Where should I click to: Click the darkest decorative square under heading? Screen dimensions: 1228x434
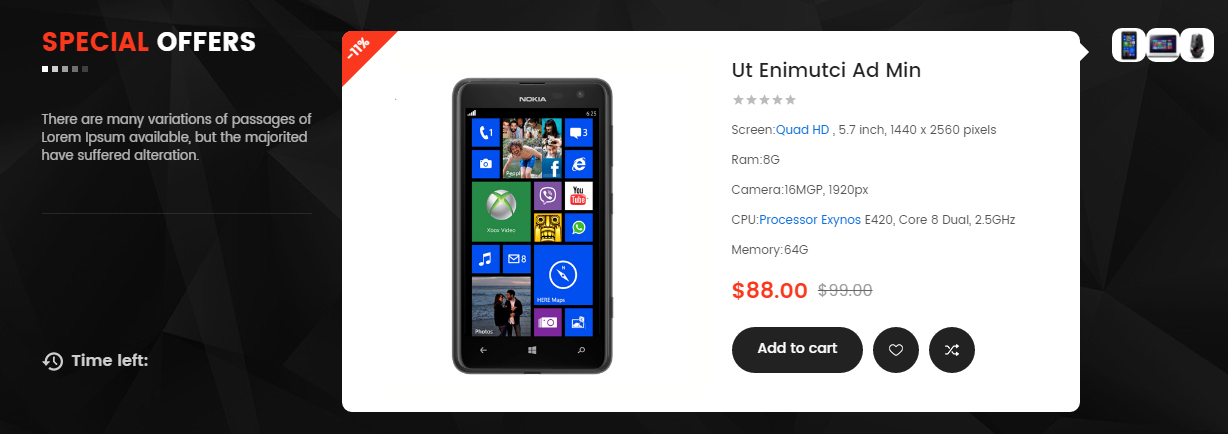[85, 69]
